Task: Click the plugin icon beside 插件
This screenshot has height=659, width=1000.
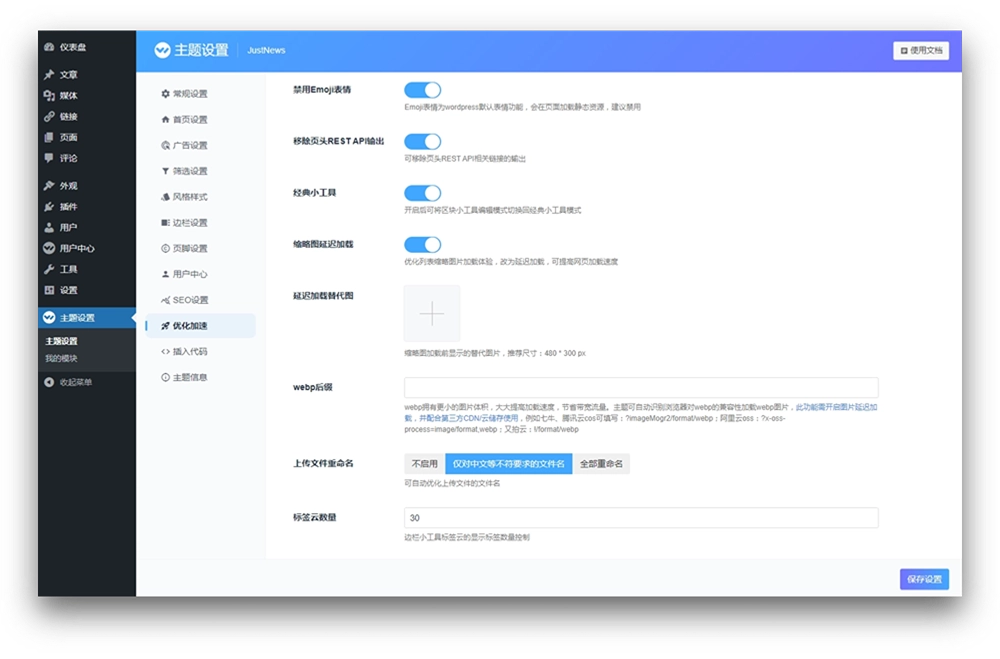Action: click(x=49, y=207)
